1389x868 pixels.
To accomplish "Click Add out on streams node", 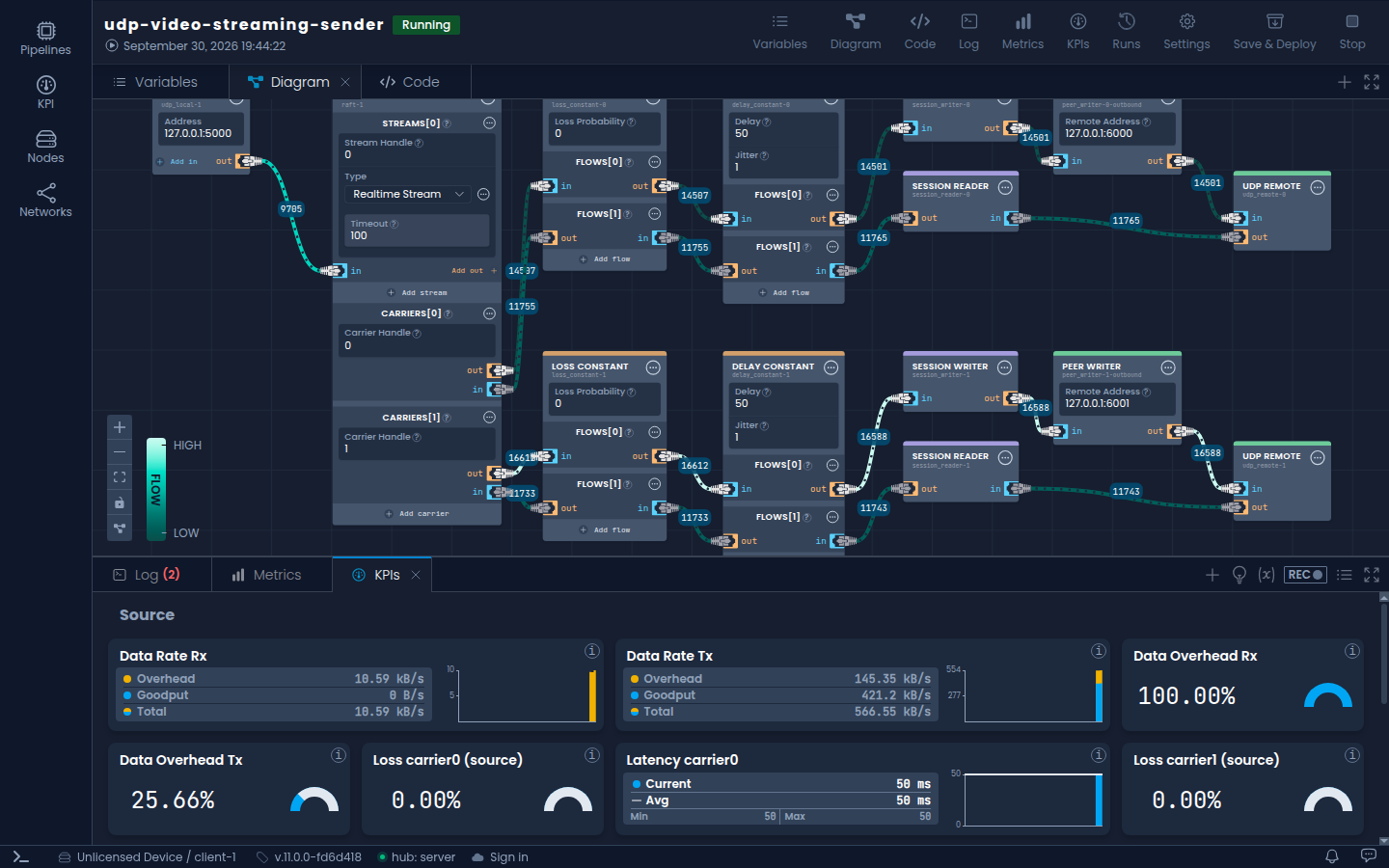I will [475, 271].
